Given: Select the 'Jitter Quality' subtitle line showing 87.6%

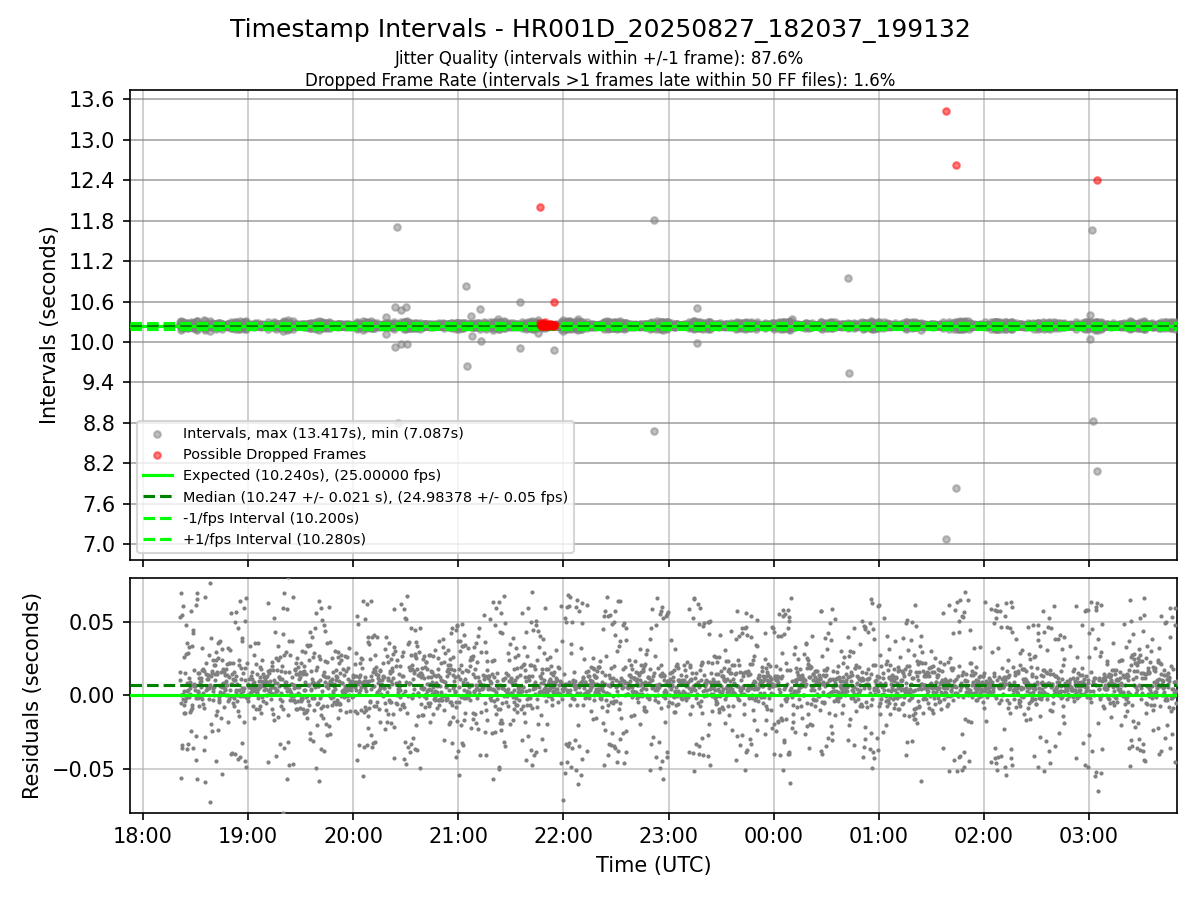Looking at the screenshot, I should tap(599, 58).
